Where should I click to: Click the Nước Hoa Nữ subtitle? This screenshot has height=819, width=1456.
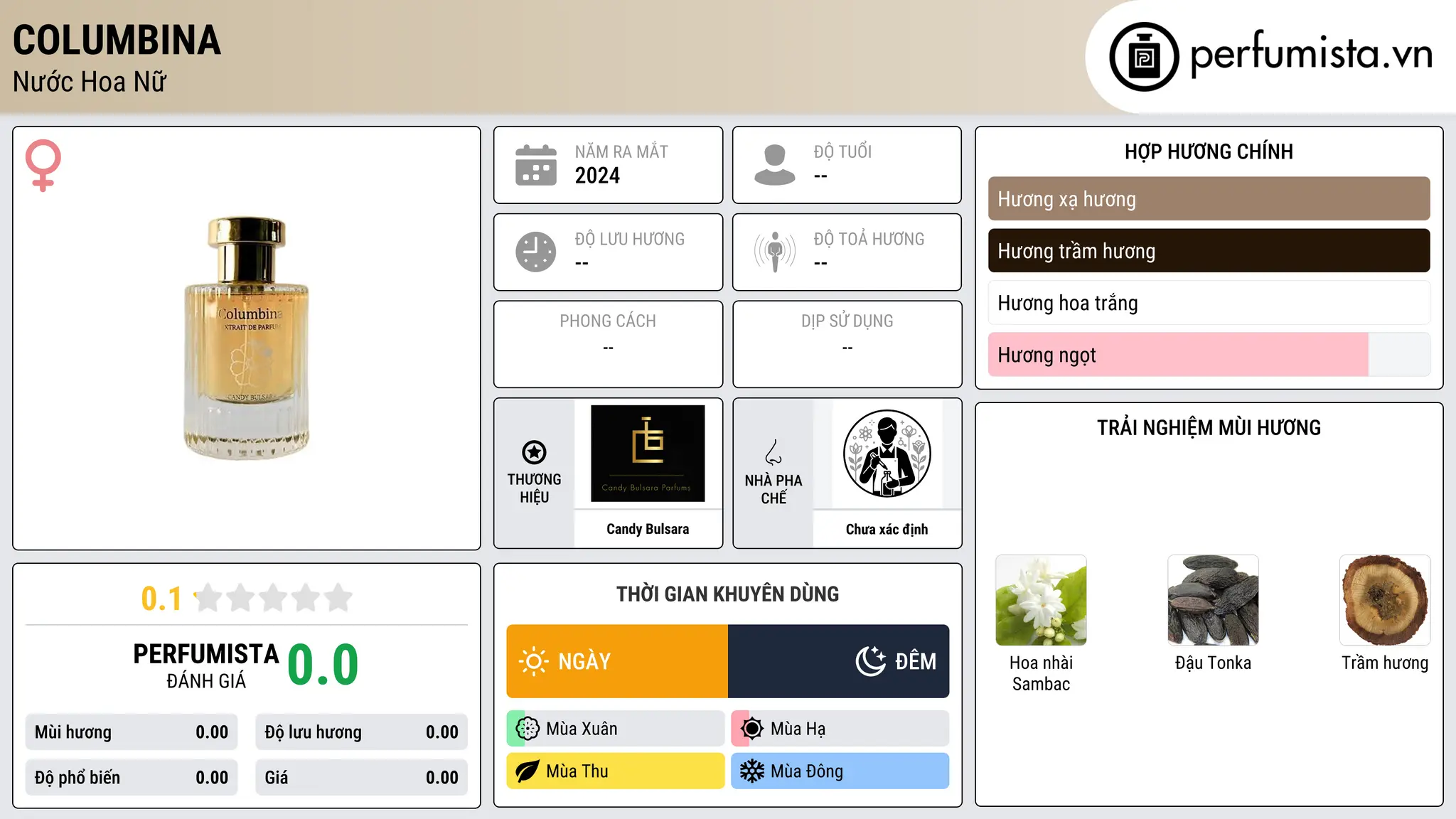point(90,82)
